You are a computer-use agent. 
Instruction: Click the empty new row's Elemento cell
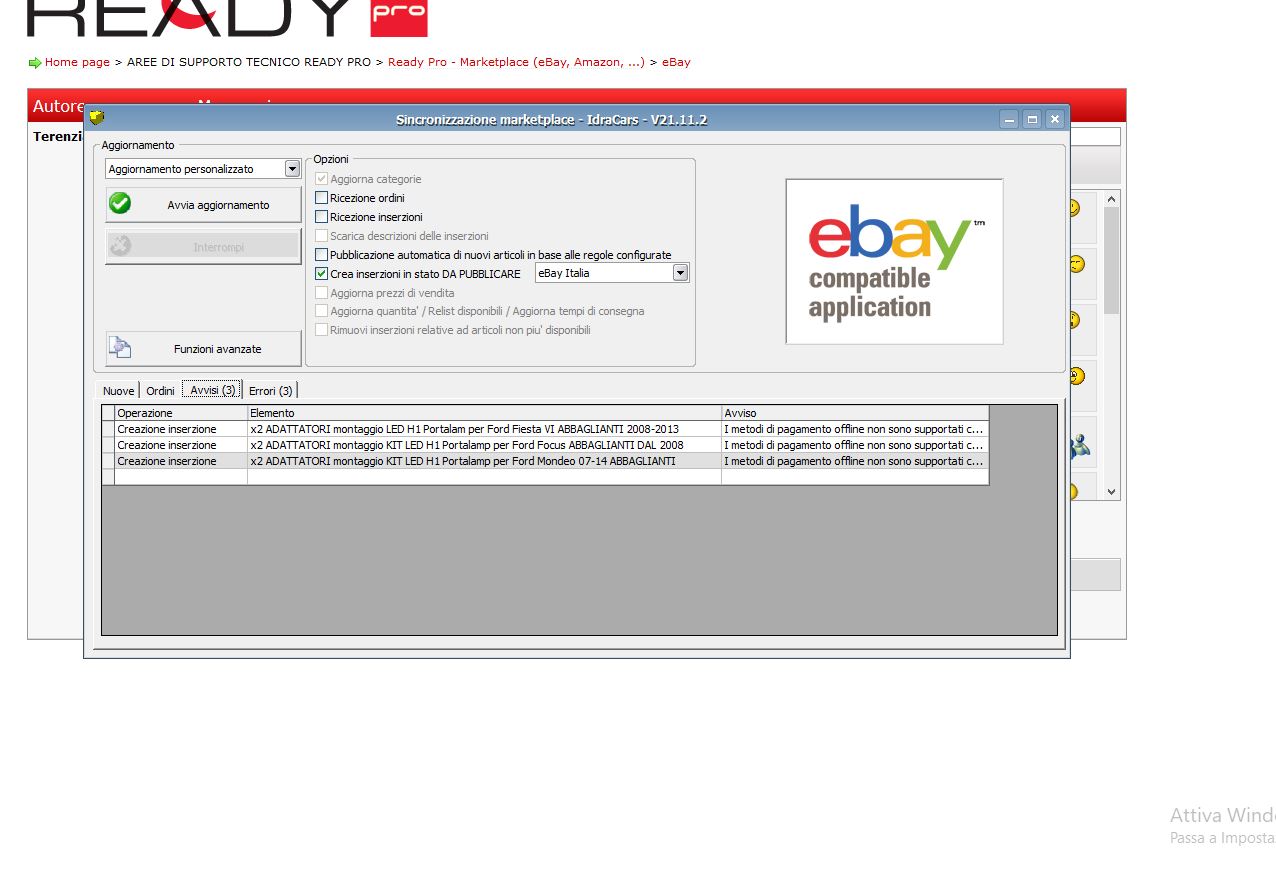click(484, 477)
